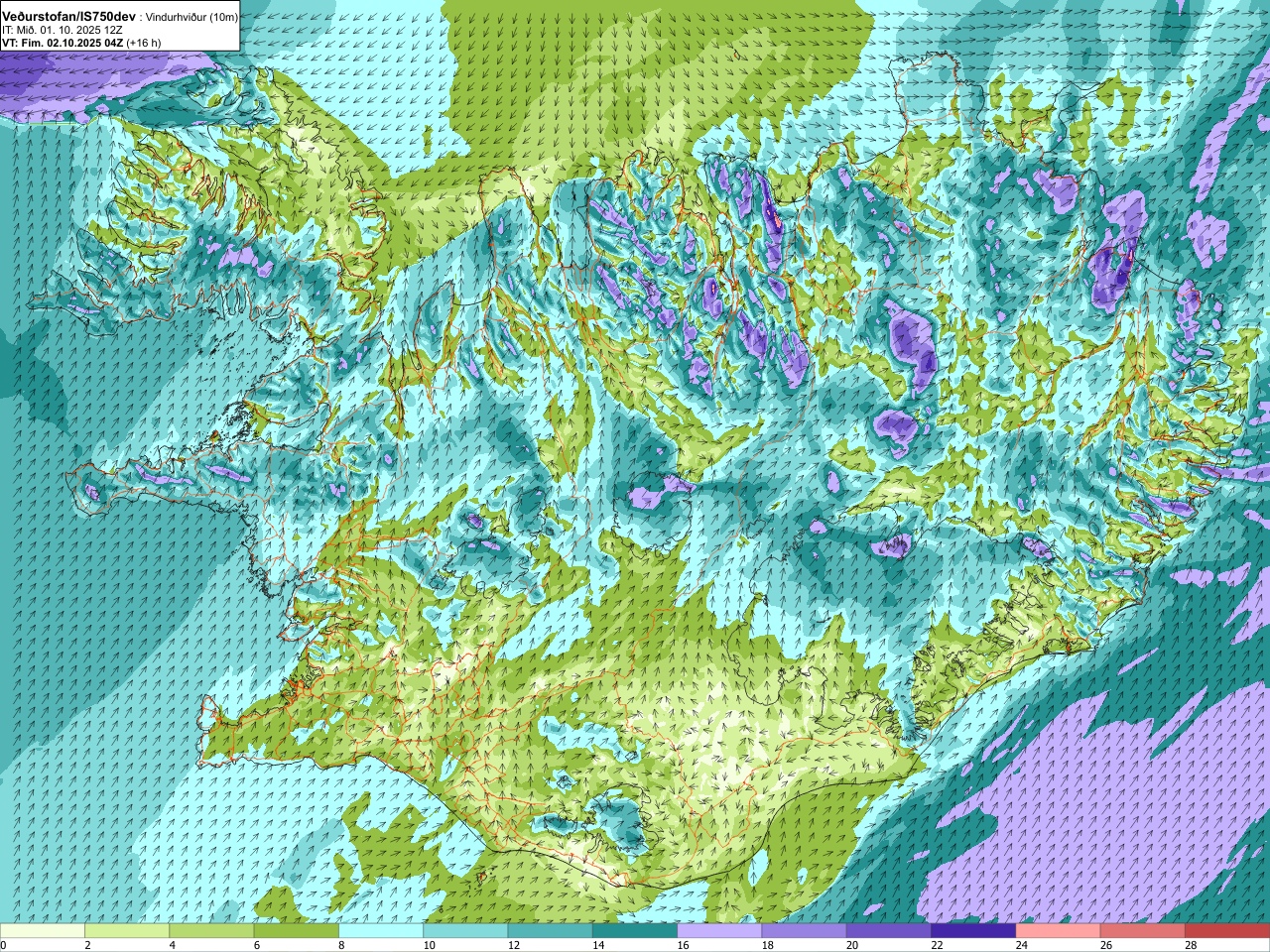Click the 8–10 pale cyan legend swatch

click(x=381, y=931)
